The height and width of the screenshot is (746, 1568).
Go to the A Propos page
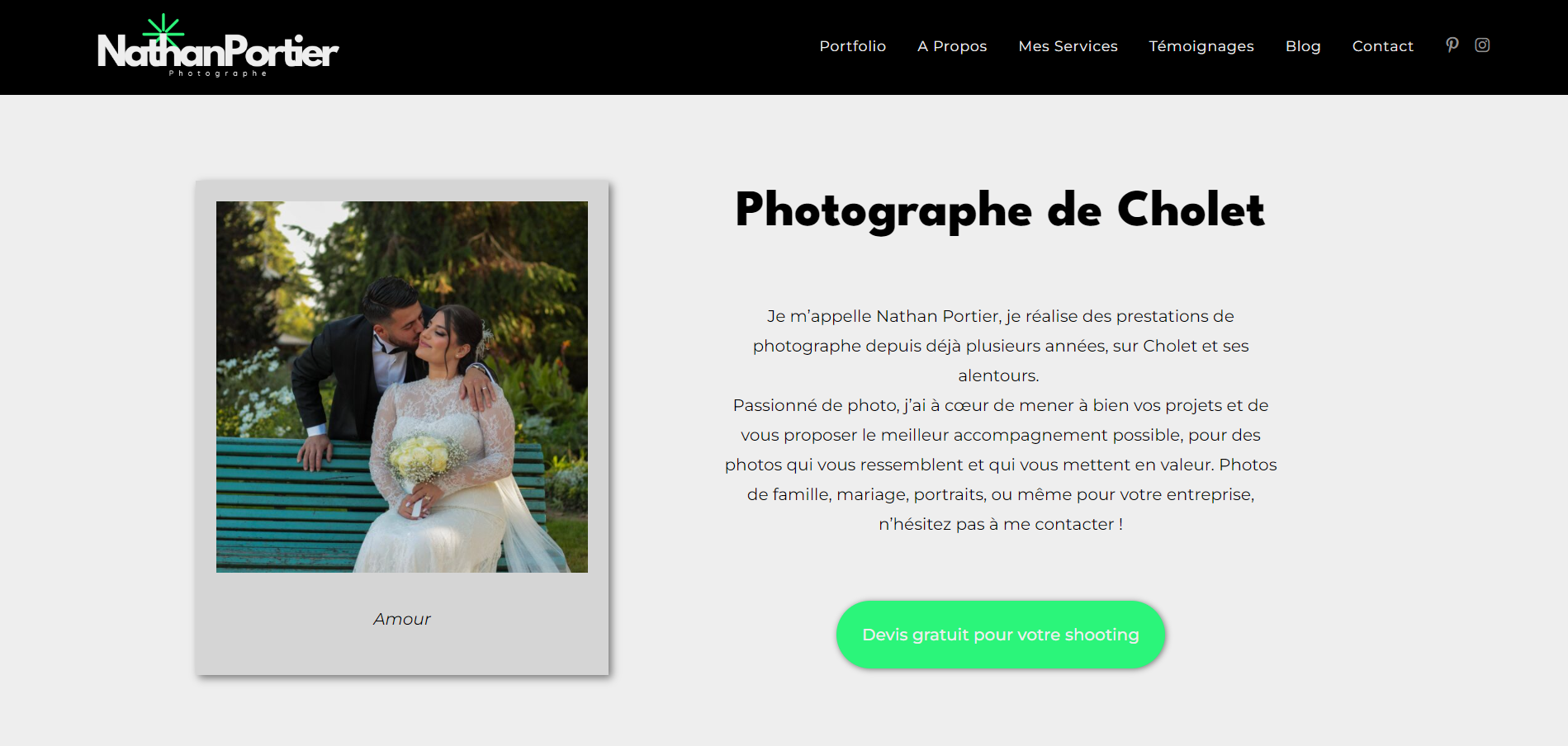(x=952, y=46)
